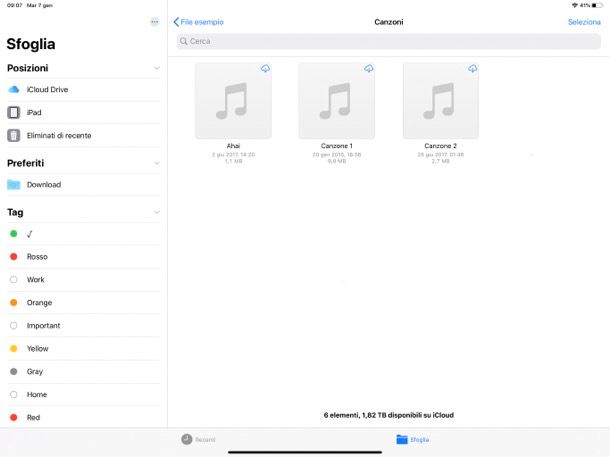Screen dimensions: 610x457
Task: Select the Rosso red tag dot
Action: tap(14, 257)
